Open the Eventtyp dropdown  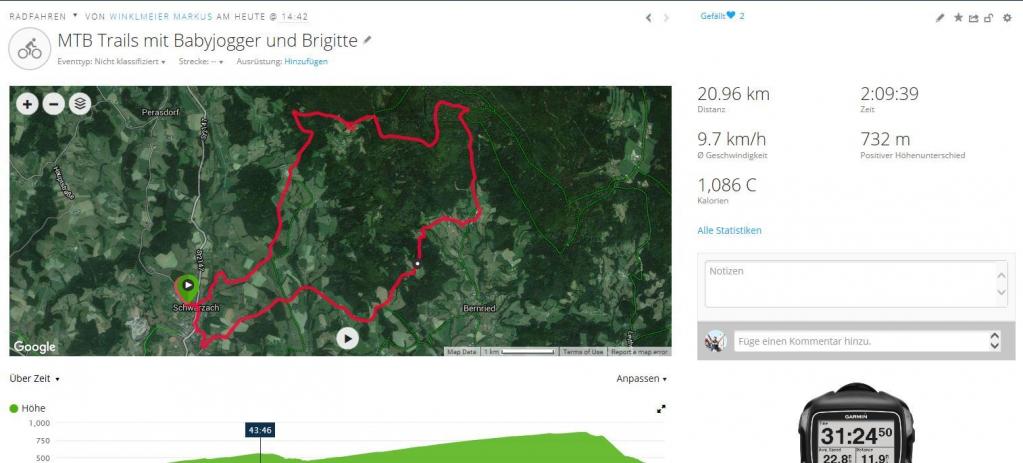click(129, 61)
